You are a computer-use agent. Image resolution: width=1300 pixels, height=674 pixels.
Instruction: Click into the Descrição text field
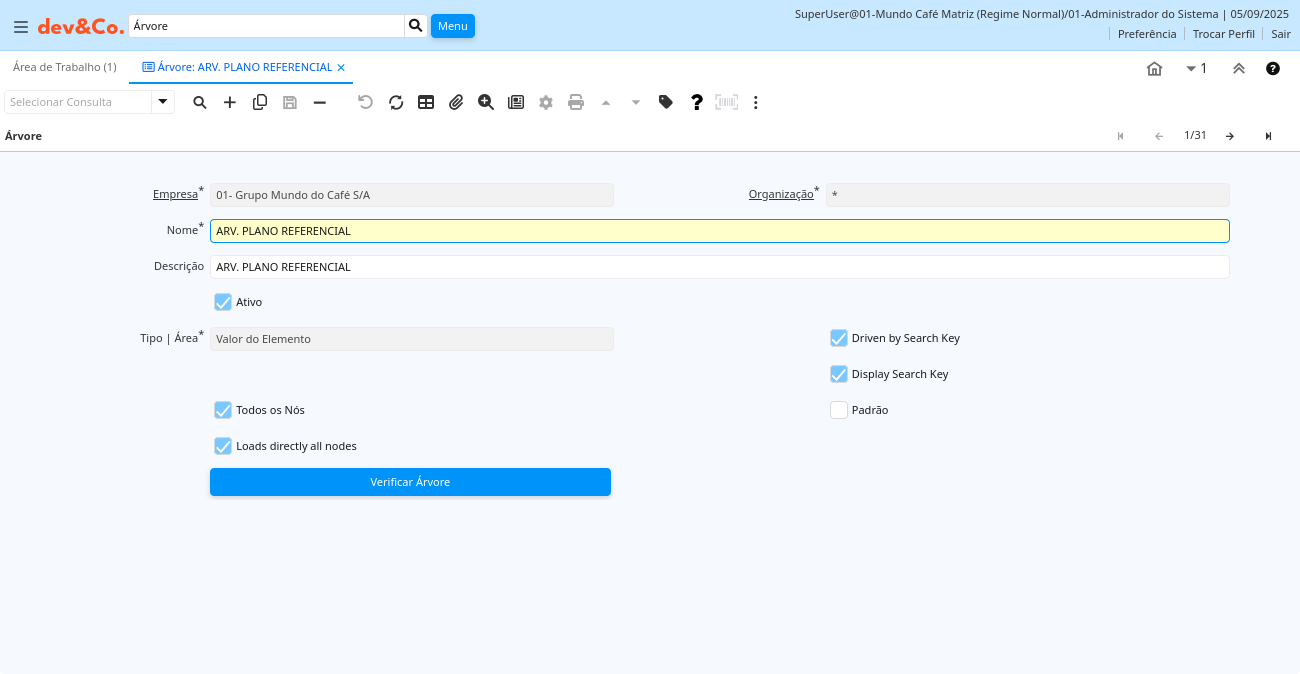(x=719, y=267)
